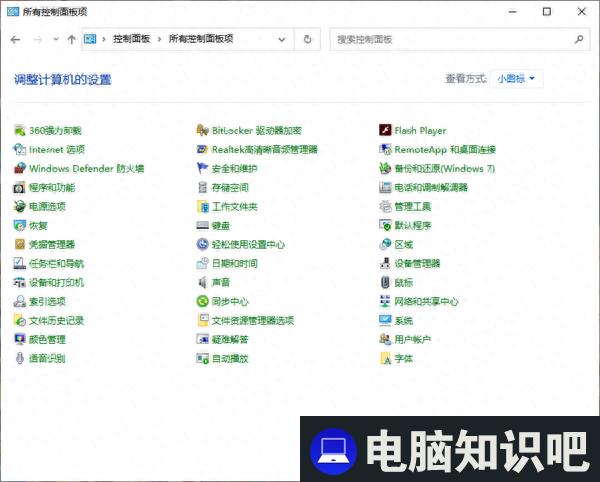Refresh the control panel view
This screenshot has height=482, width=600.
point(307,39)
